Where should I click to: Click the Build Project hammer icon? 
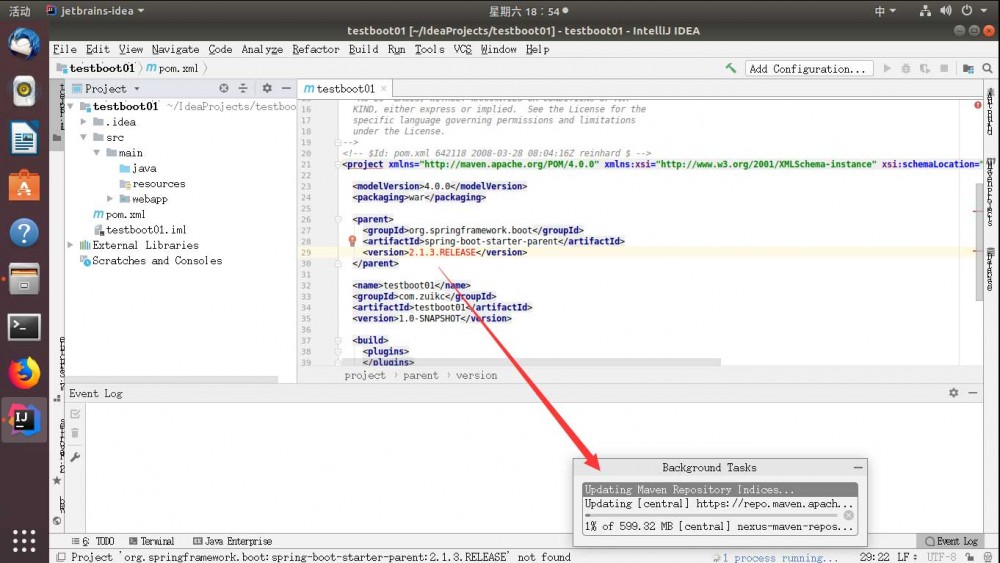point(731,69)
